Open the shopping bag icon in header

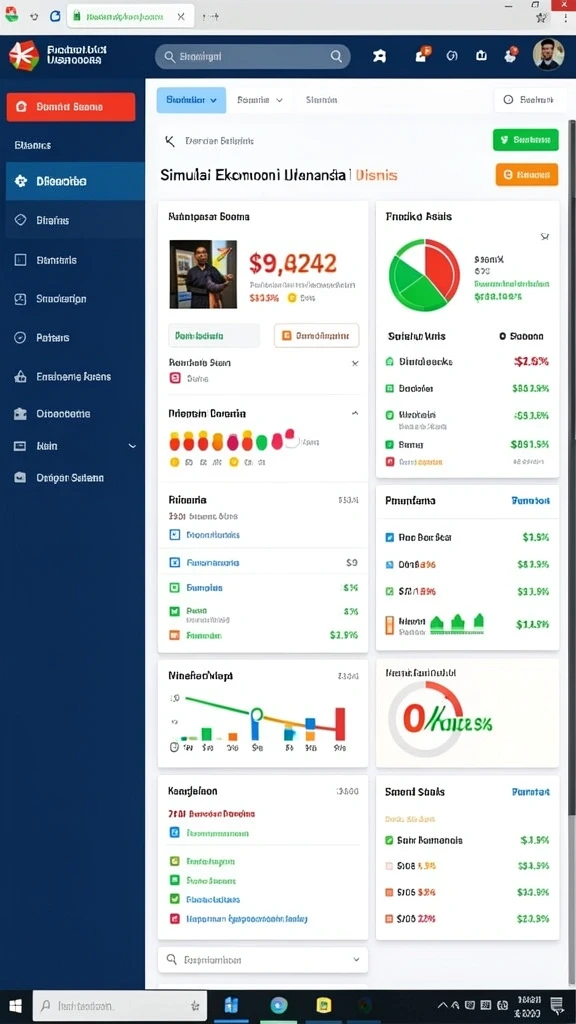coord(481,56)
